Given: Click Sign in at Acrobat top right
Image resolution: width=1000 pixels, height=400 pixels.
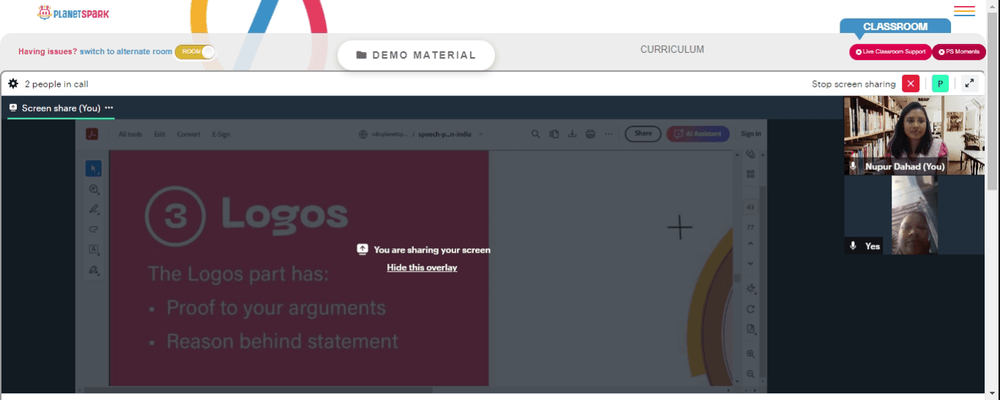Looking at the screenshot, I should (751, 134).
